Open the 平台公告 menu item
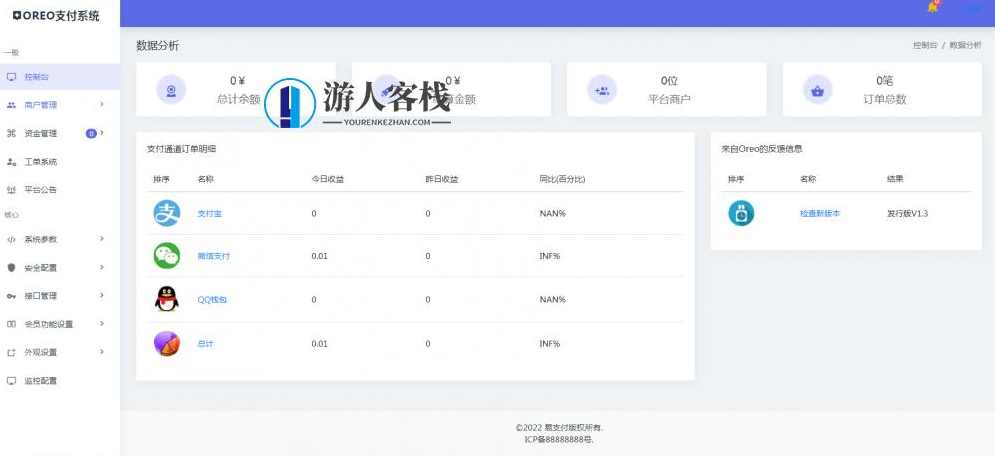Image resolution: width=995 pixels, height=456 pixels. [x=60, y=190]
